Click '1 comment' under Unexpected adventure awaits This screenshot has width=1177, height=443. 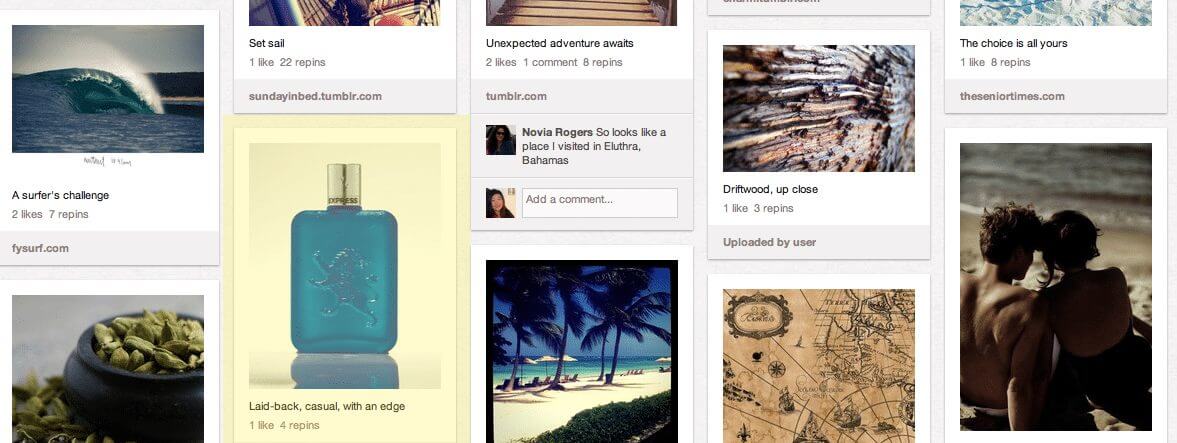coord(550,62)
